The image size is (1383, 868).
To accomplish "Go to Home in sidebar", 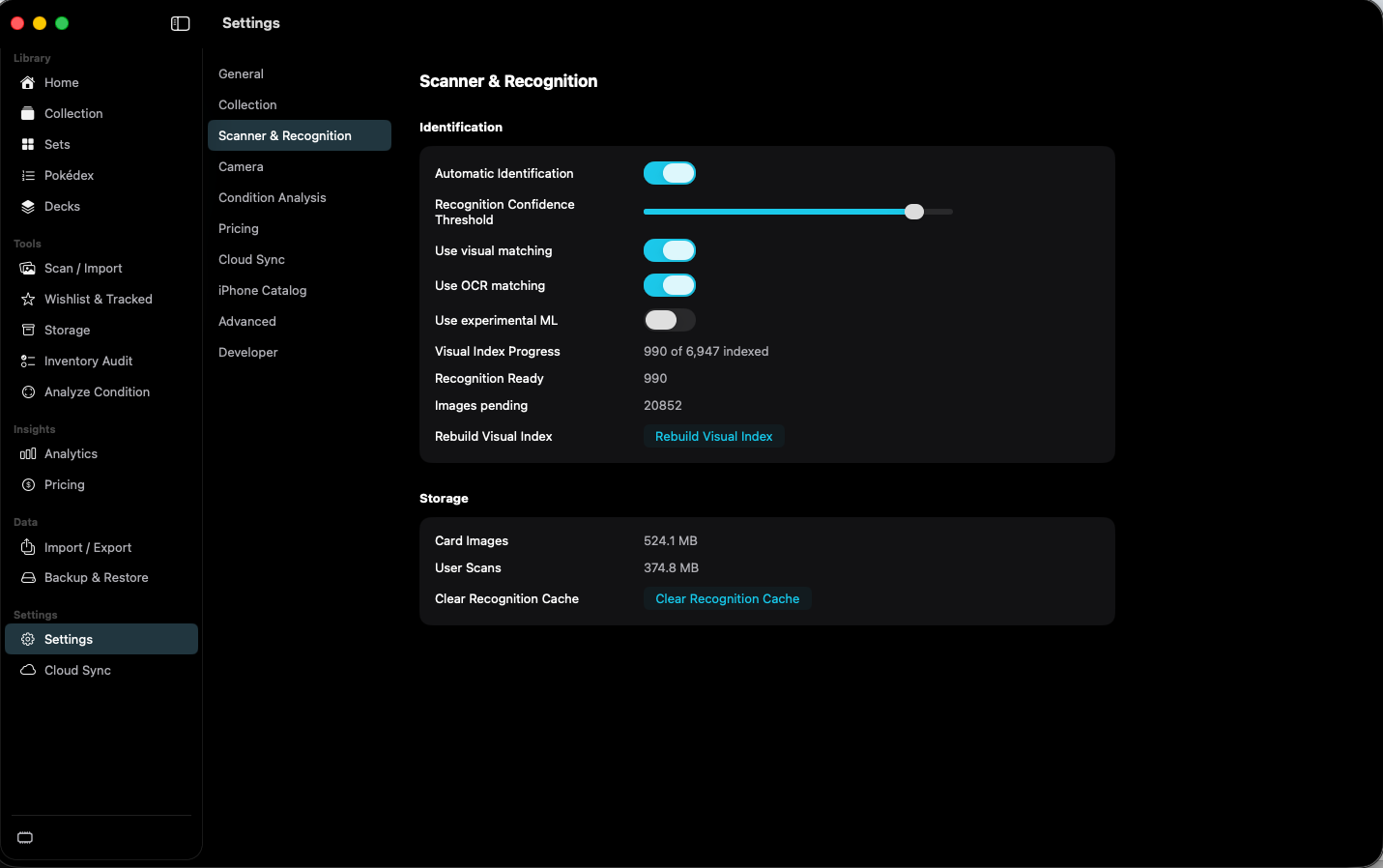I will coord(101,82).
